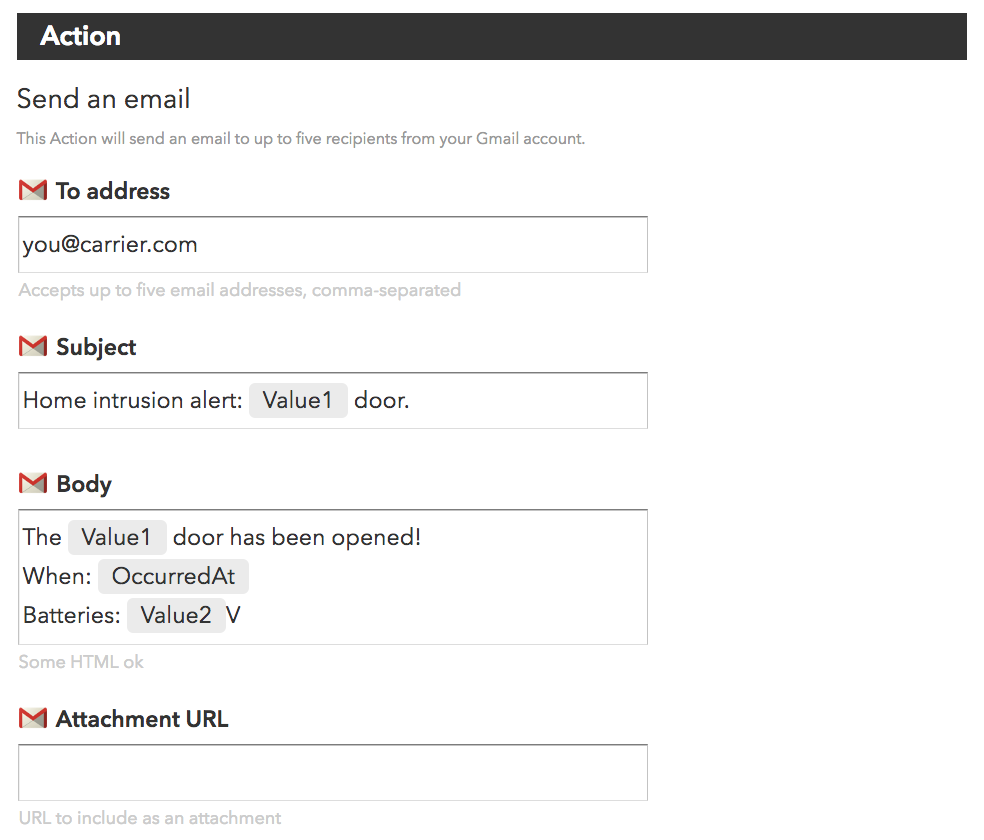Image resolution: width=984 pixels, height=840 pixels.
Task: Click the Gmail icon beside Subject
Action: point(33,346)
